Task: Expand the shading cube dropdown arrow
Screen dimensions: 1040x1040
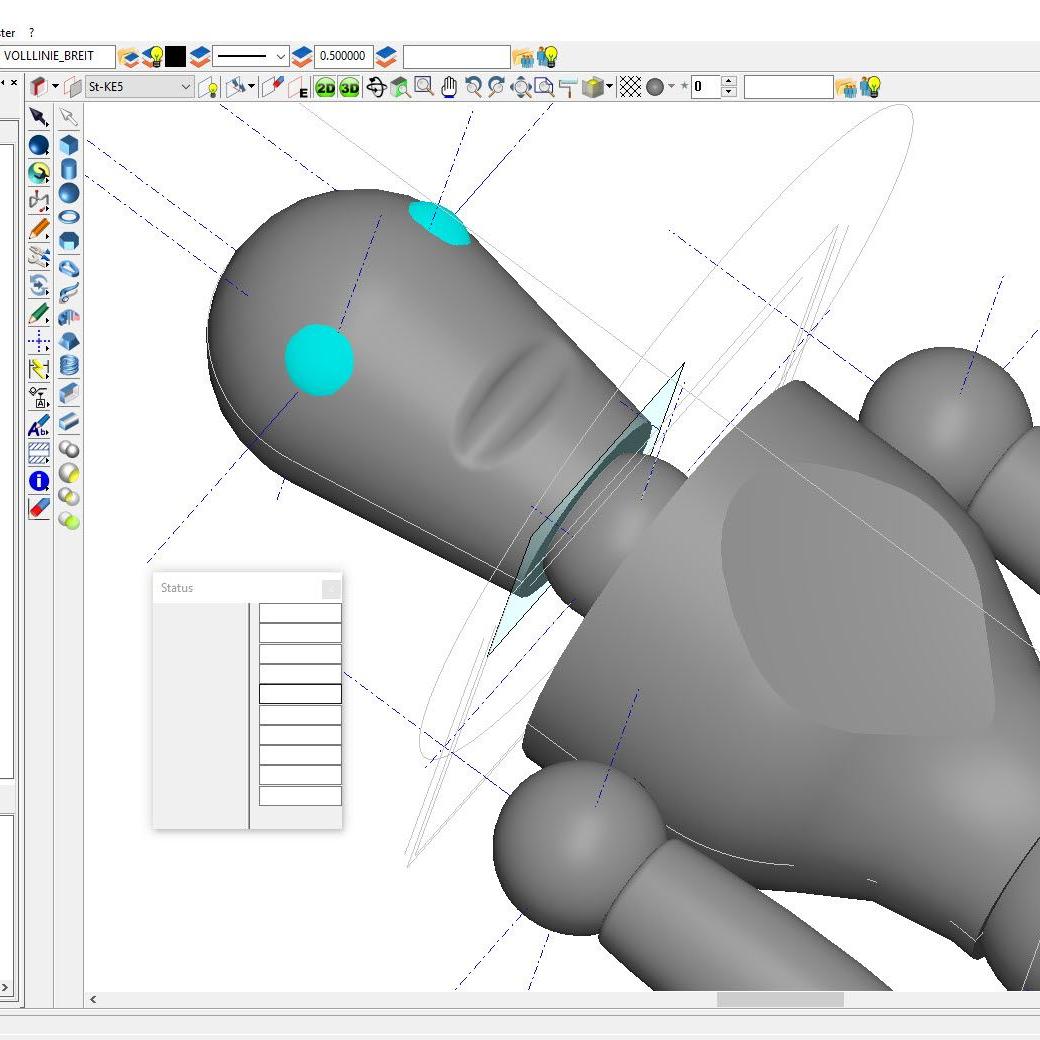Action: [610, 87]
